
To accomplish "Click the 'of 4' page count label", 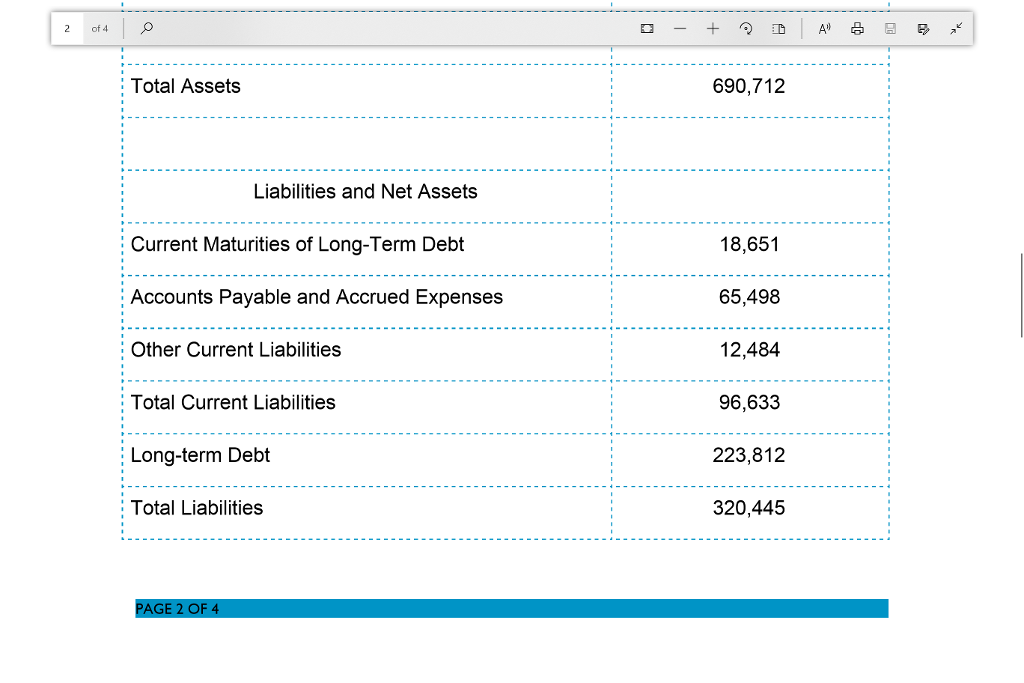I will tap(100, 28).
